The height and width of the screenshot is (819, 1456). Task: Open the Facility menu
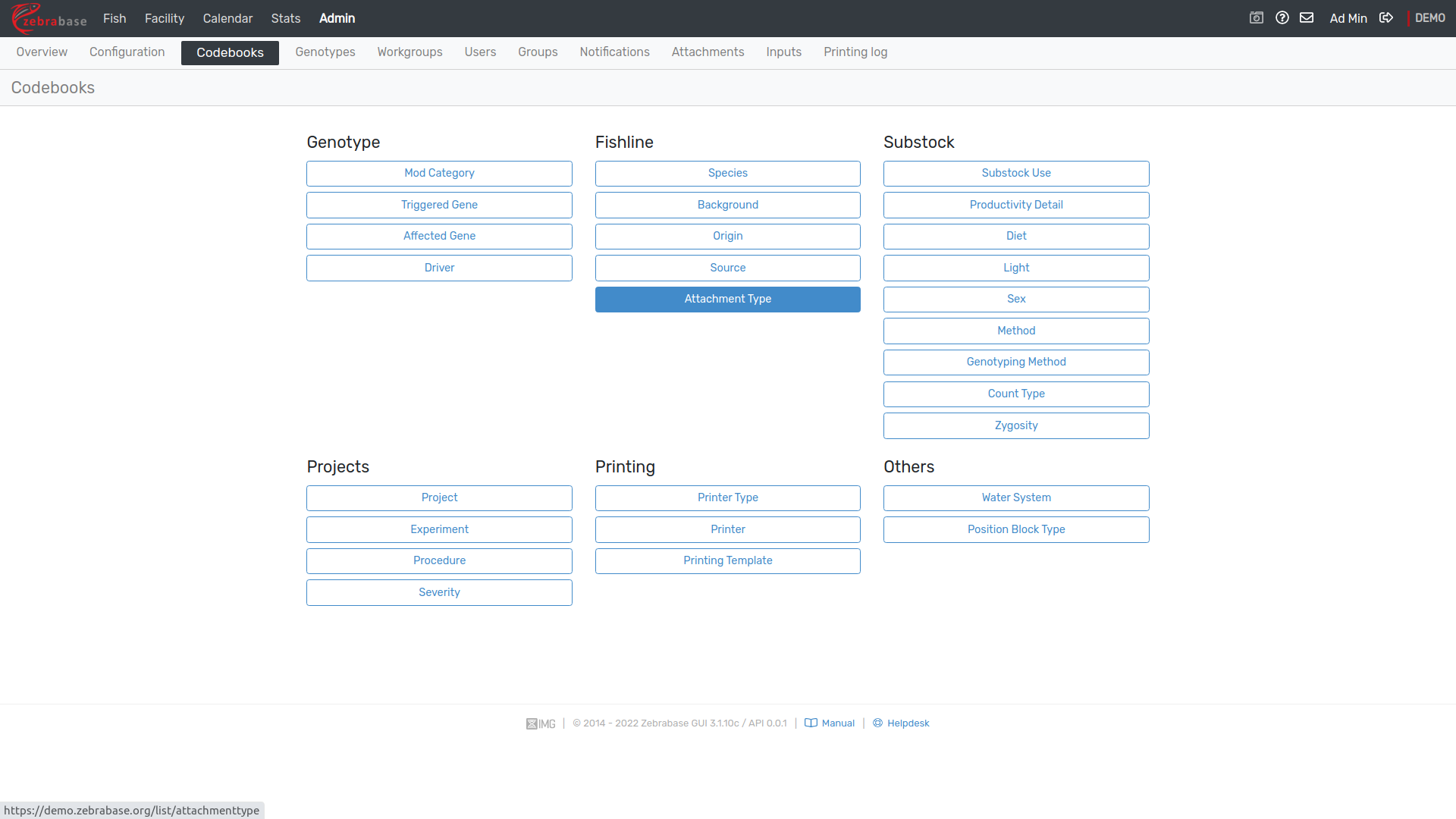165,18
